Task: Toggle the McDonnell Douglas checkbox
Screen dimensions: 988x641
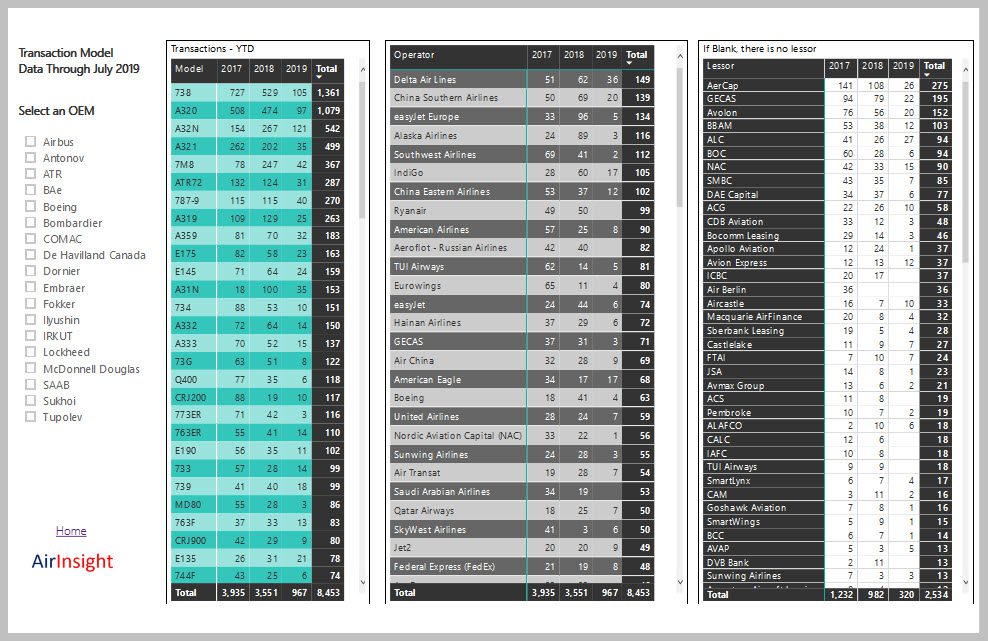Action: click(x=30, y=369)
